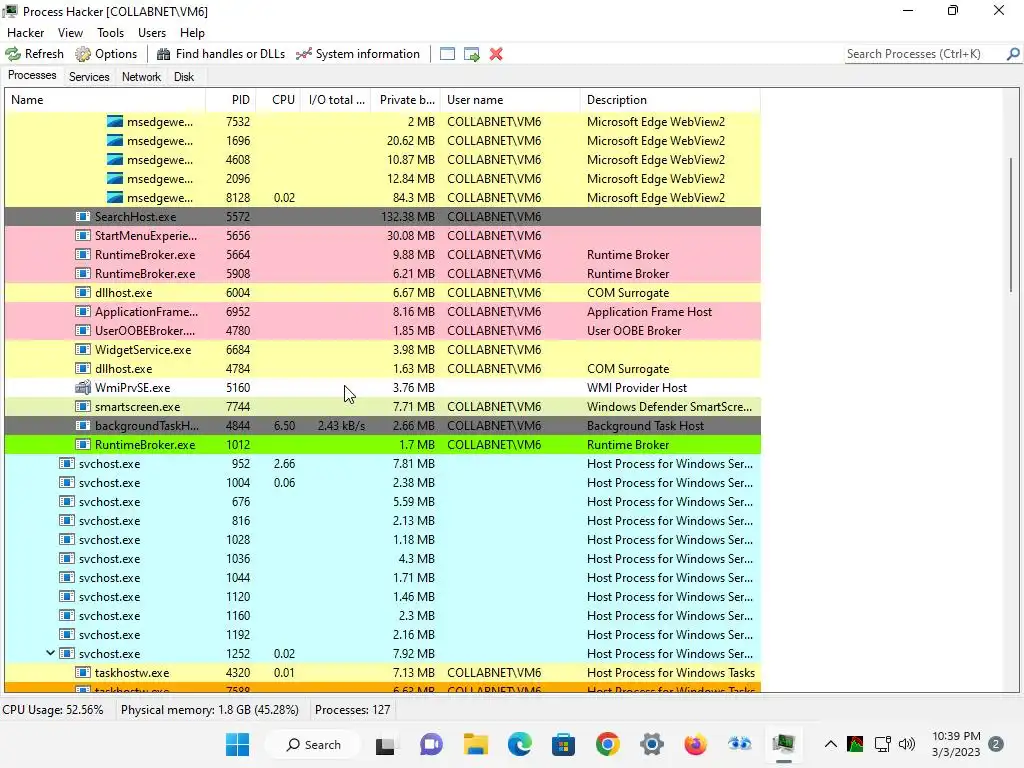Screen dimensions: 1024x768
Task: Open Firefox from the taskbar
Action: coord(696,744)
